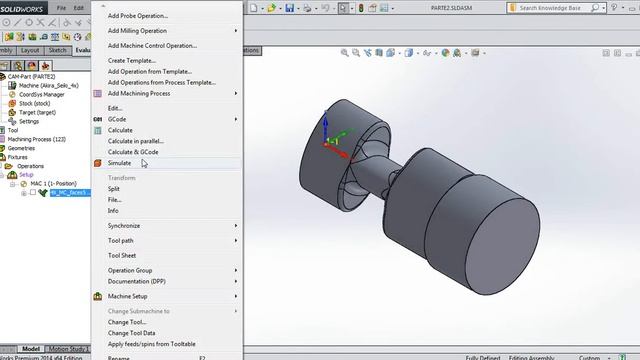The height and width of the screenshot is (360, 640).
Task: Click the Custom units status bar entry
Action: (589, 357)
